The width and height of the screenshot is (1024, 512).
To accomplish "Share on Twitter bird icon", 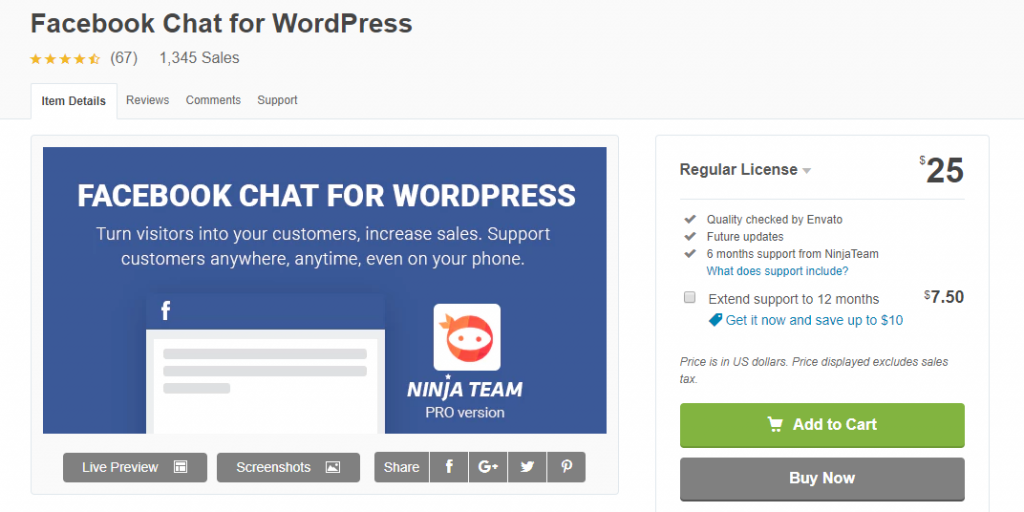I will point(527,467).
